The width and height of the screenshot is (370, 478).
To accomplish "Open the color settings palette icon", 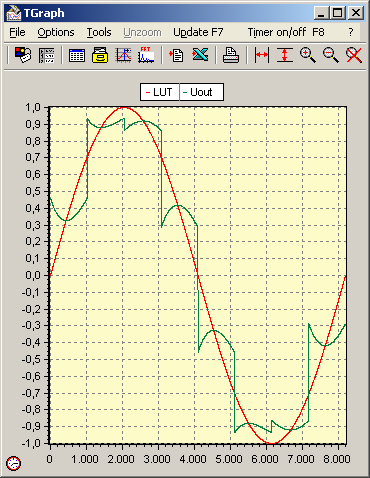I will point(23,55).
